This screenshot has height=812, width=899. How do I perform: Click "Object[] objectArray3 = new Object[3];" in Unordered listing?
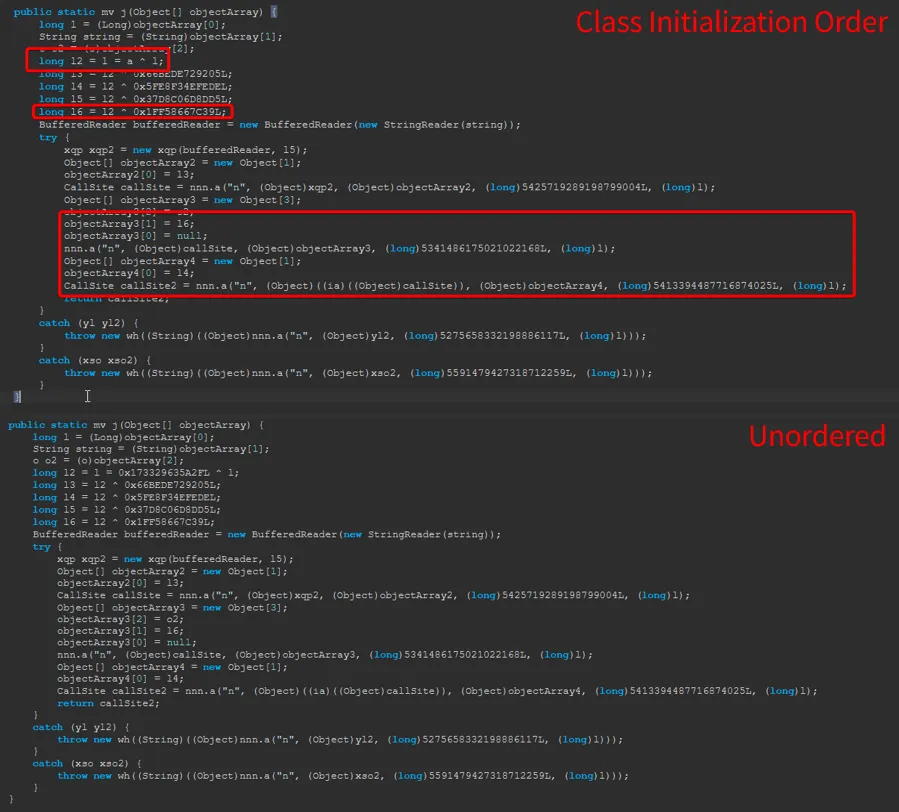click(172, 608)
